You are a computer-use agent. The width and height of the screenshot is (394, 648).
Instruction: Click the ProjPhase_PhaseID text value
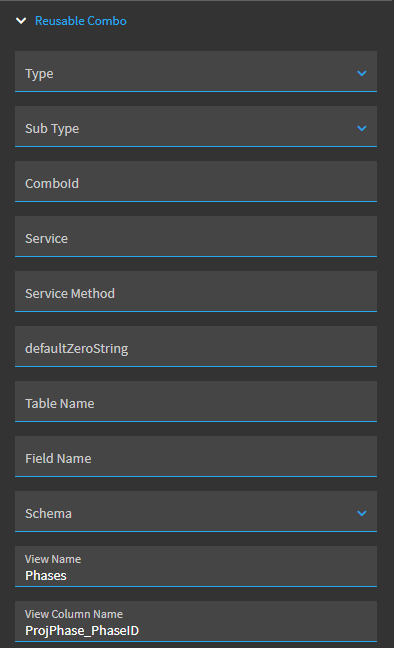(82, 631)
